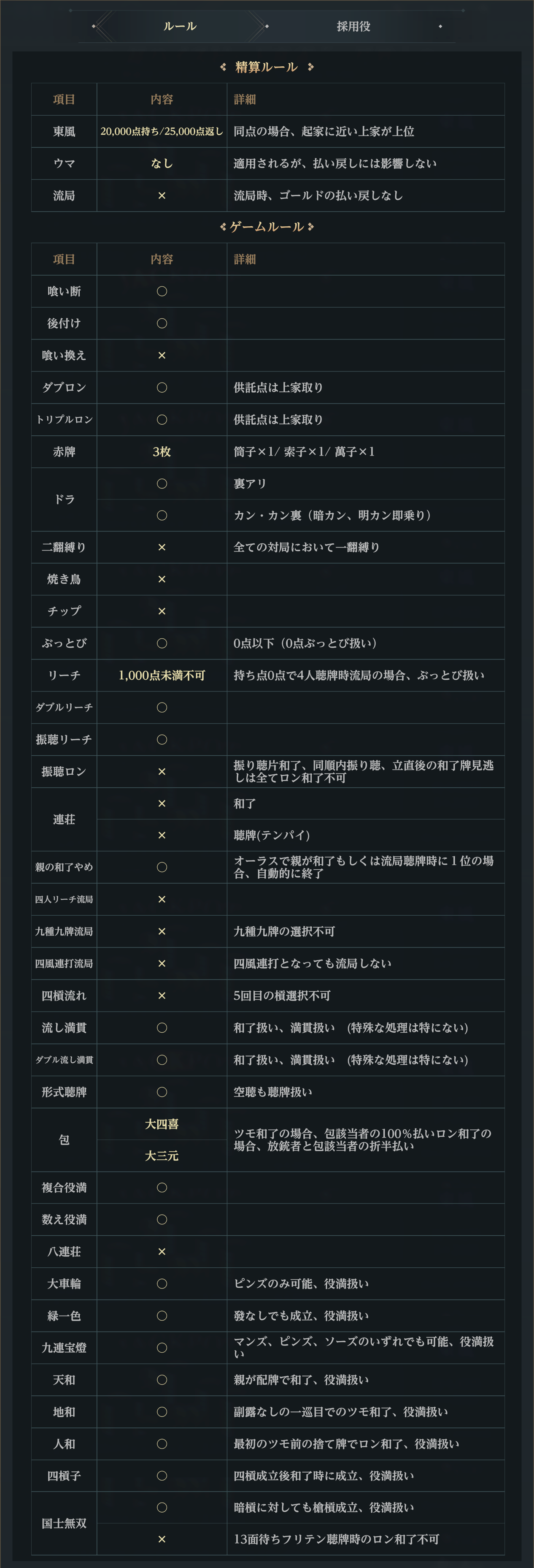This screenshot has height=1568, width=534.
Task: Switch to the 採用役 tab
Action: tap(353, 26)
